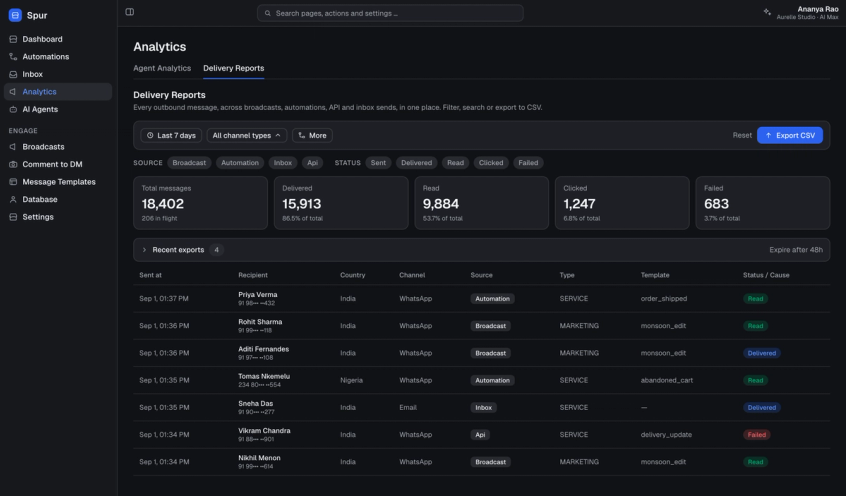The height and width of the screenshot is (496, 846).
Task: Click the Sent at column header
Action: point(151,275)
